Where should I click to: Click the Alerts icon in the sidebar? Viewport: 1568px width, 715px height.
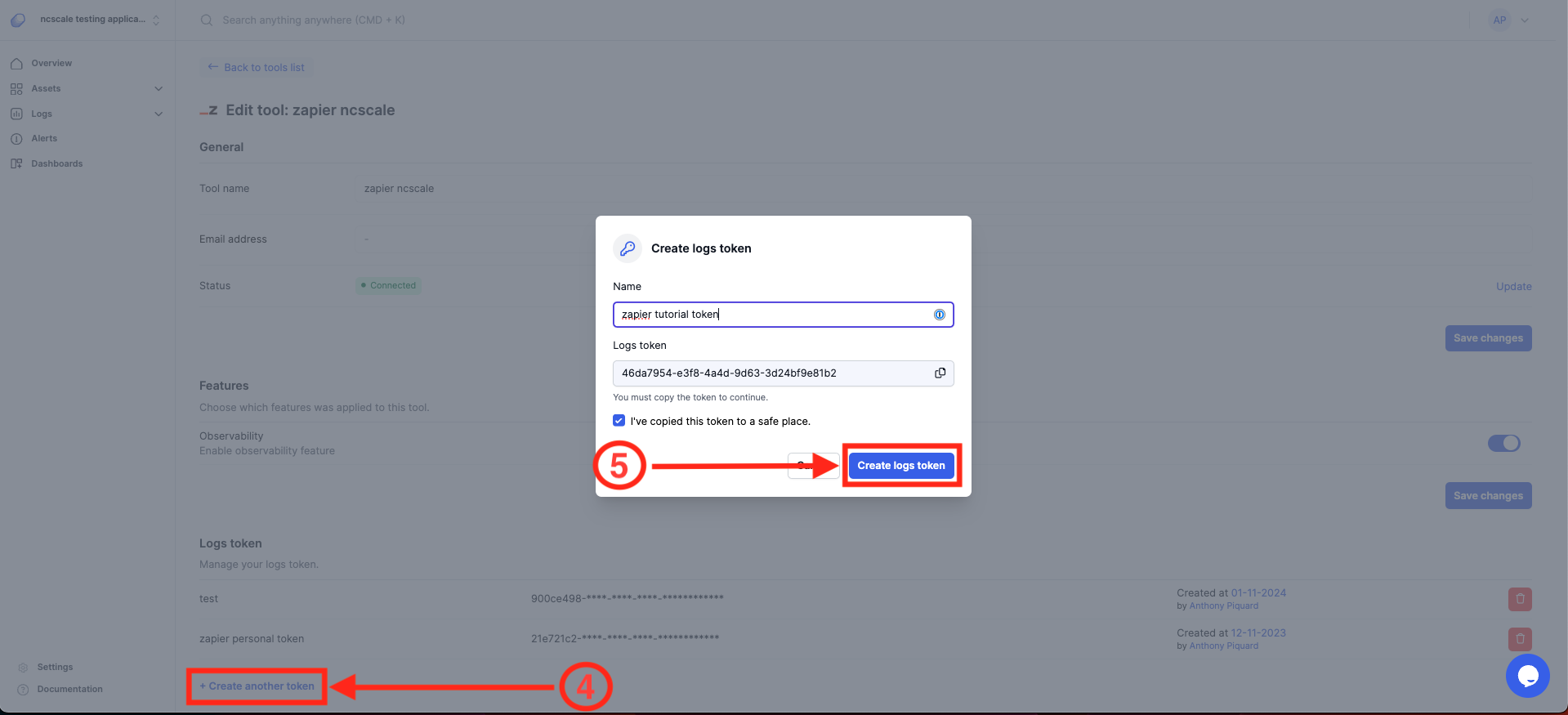click(x=16, y=139)
